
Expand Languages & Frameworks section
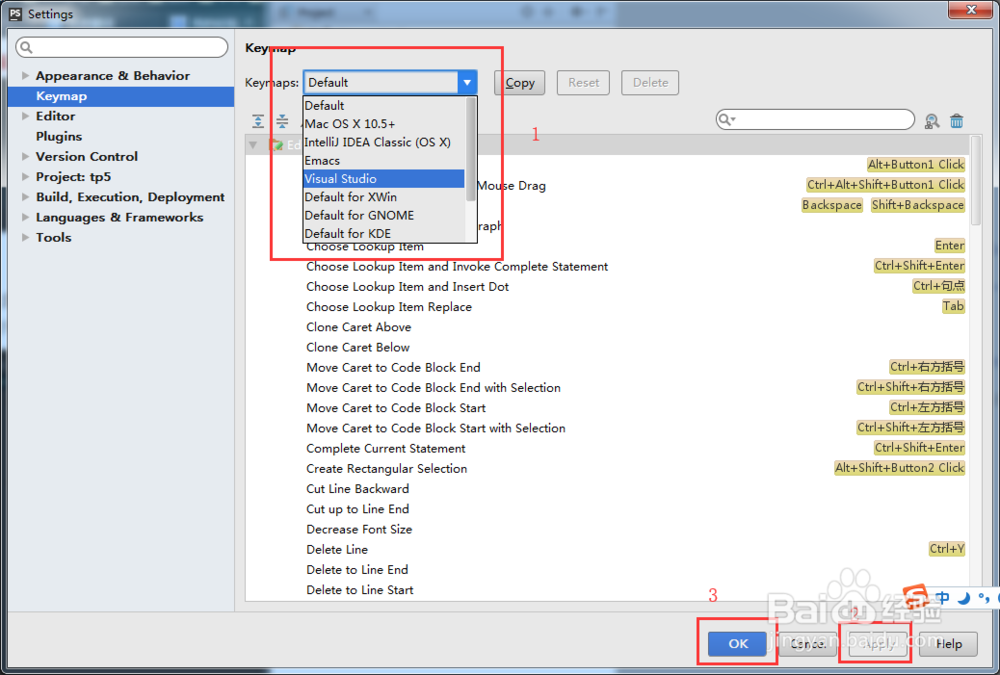pos(26,217)
